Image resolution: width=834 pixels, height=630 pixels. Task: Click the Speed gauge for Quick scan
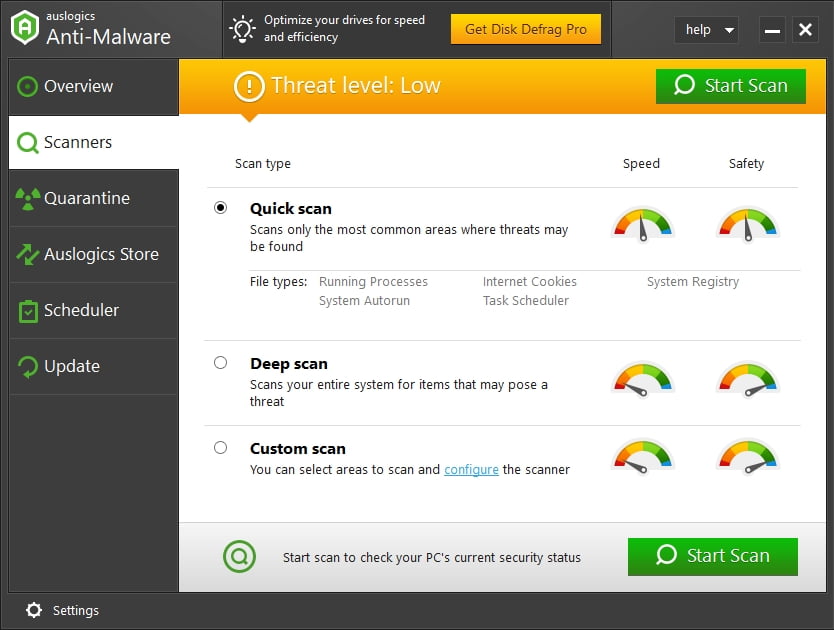point(643,225)
